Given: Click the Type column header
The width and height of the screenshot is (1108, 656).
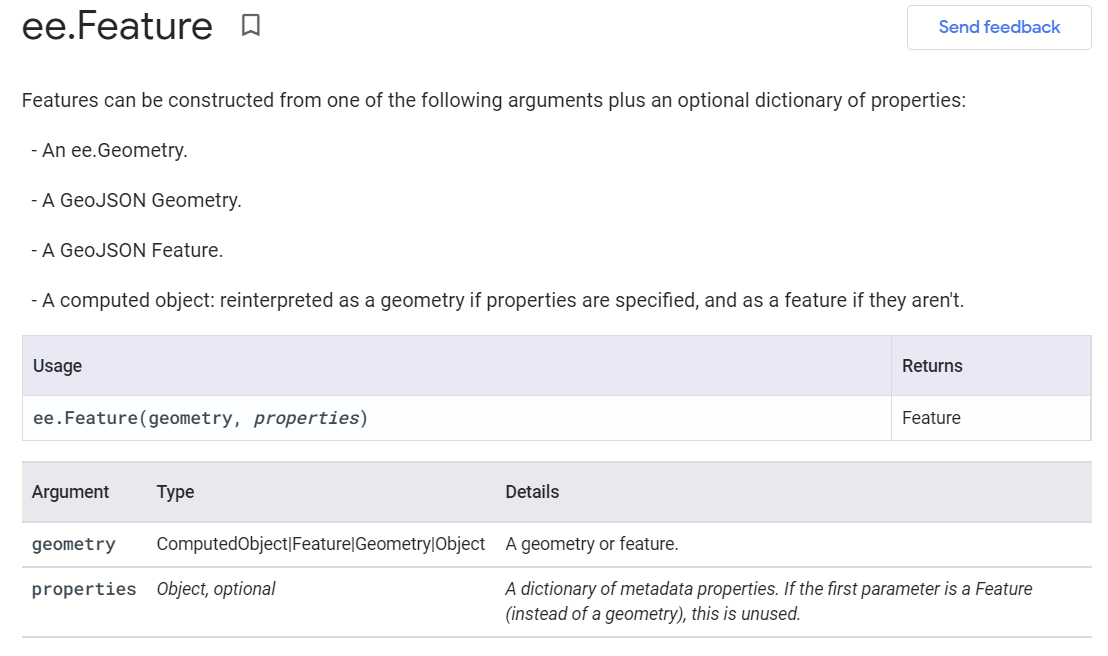Looking at the screenshot, I should (176, 492).
